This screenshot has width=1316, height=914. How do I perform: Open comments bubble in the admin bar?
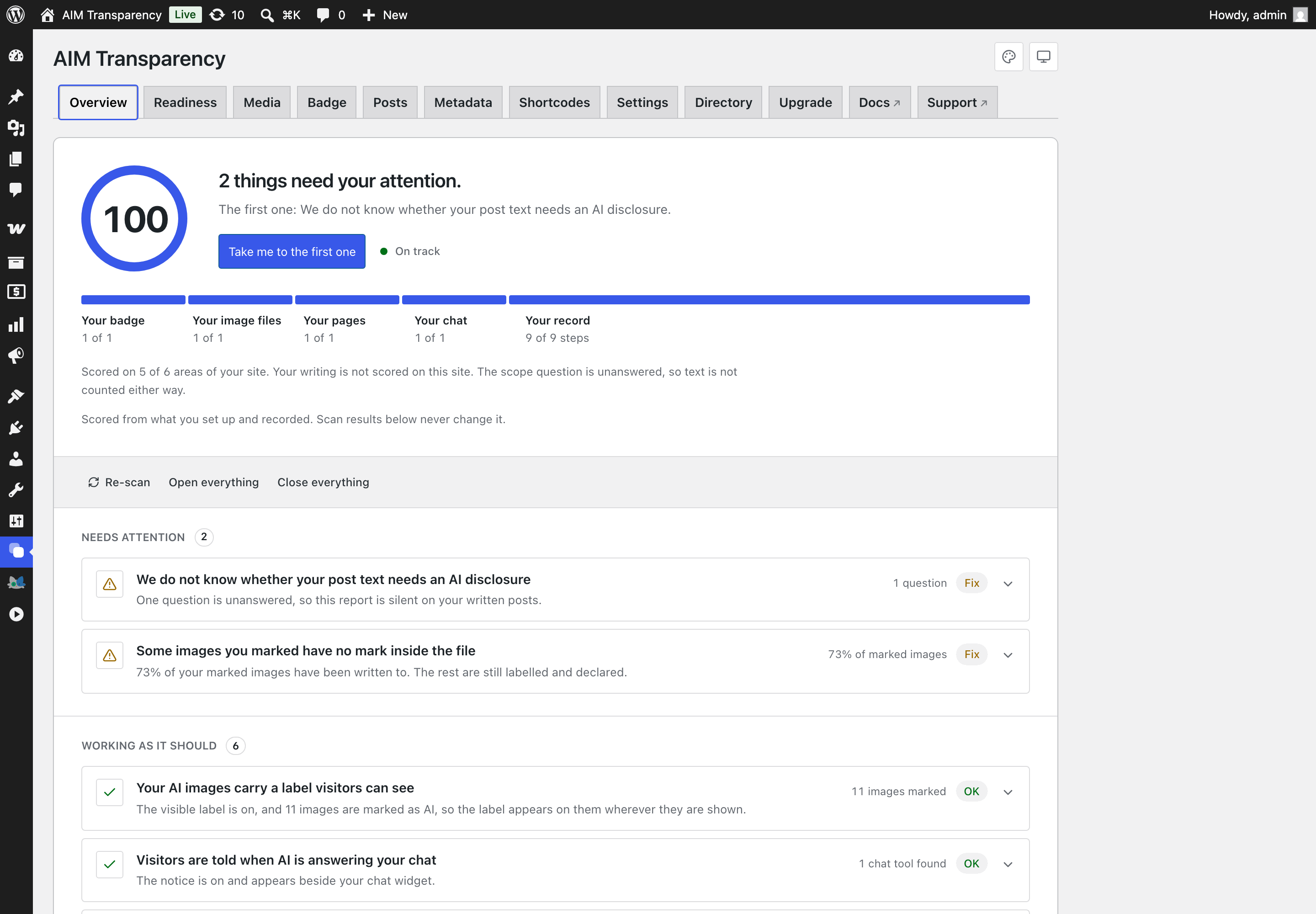pyautogui.click(x=323, y=15)
